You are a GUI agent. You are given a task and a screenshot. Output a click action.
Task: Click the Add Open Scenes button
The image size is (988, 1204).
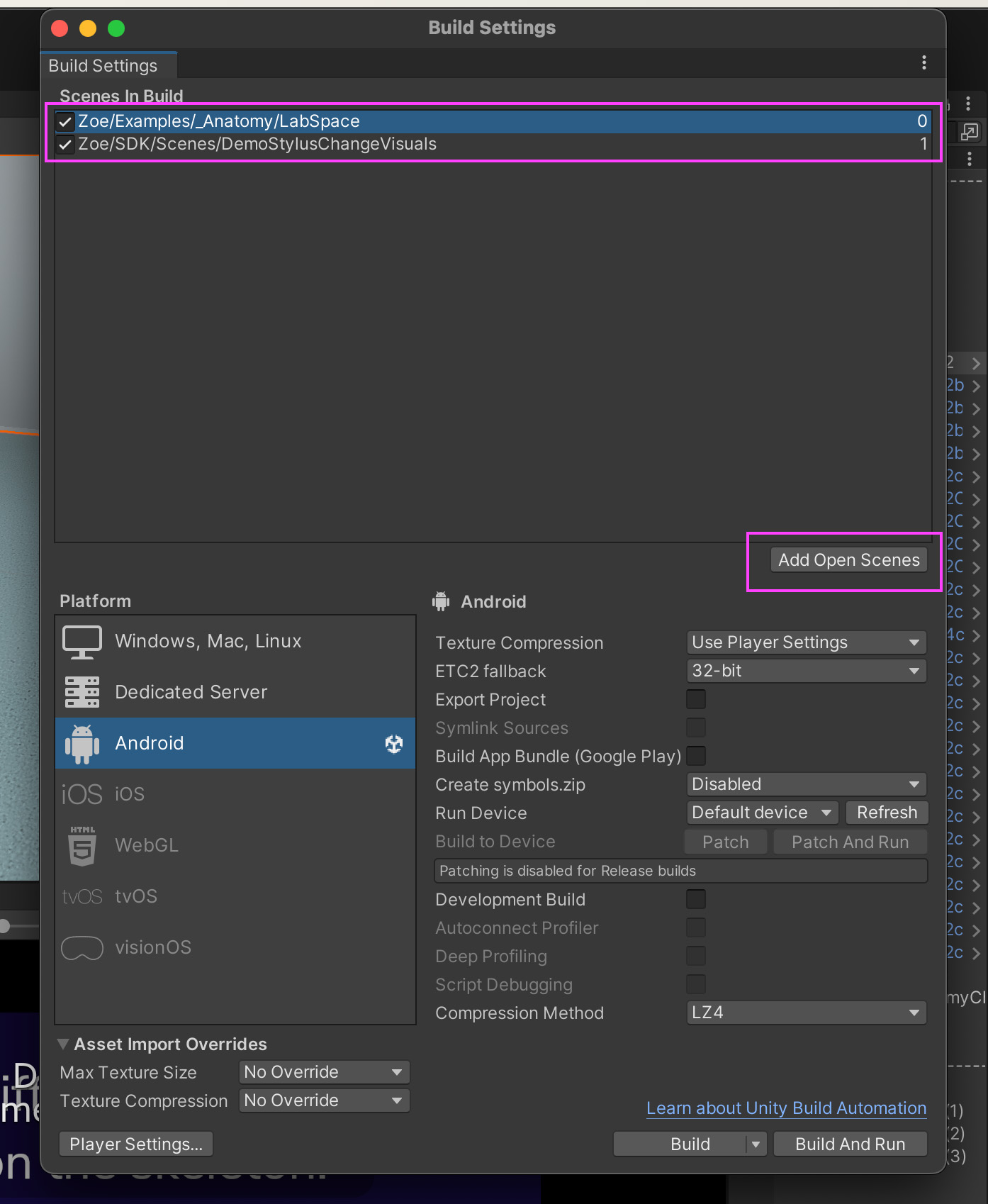click(849, 560)
